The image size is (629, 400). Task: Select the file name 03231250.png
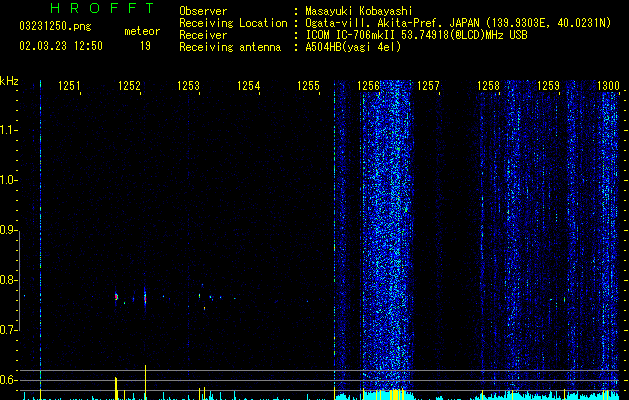click(x=55, y=26)
